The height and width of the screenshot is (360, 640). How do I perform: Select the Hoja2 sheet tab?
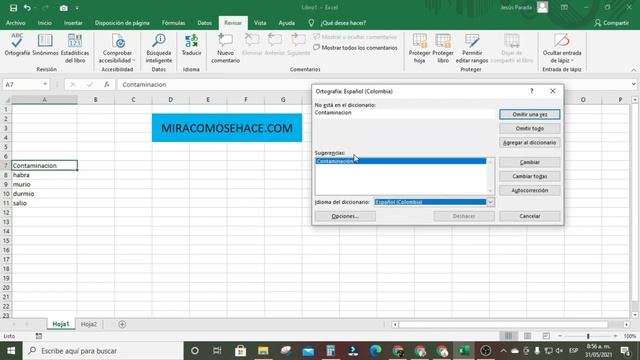(x=89, y=324)
